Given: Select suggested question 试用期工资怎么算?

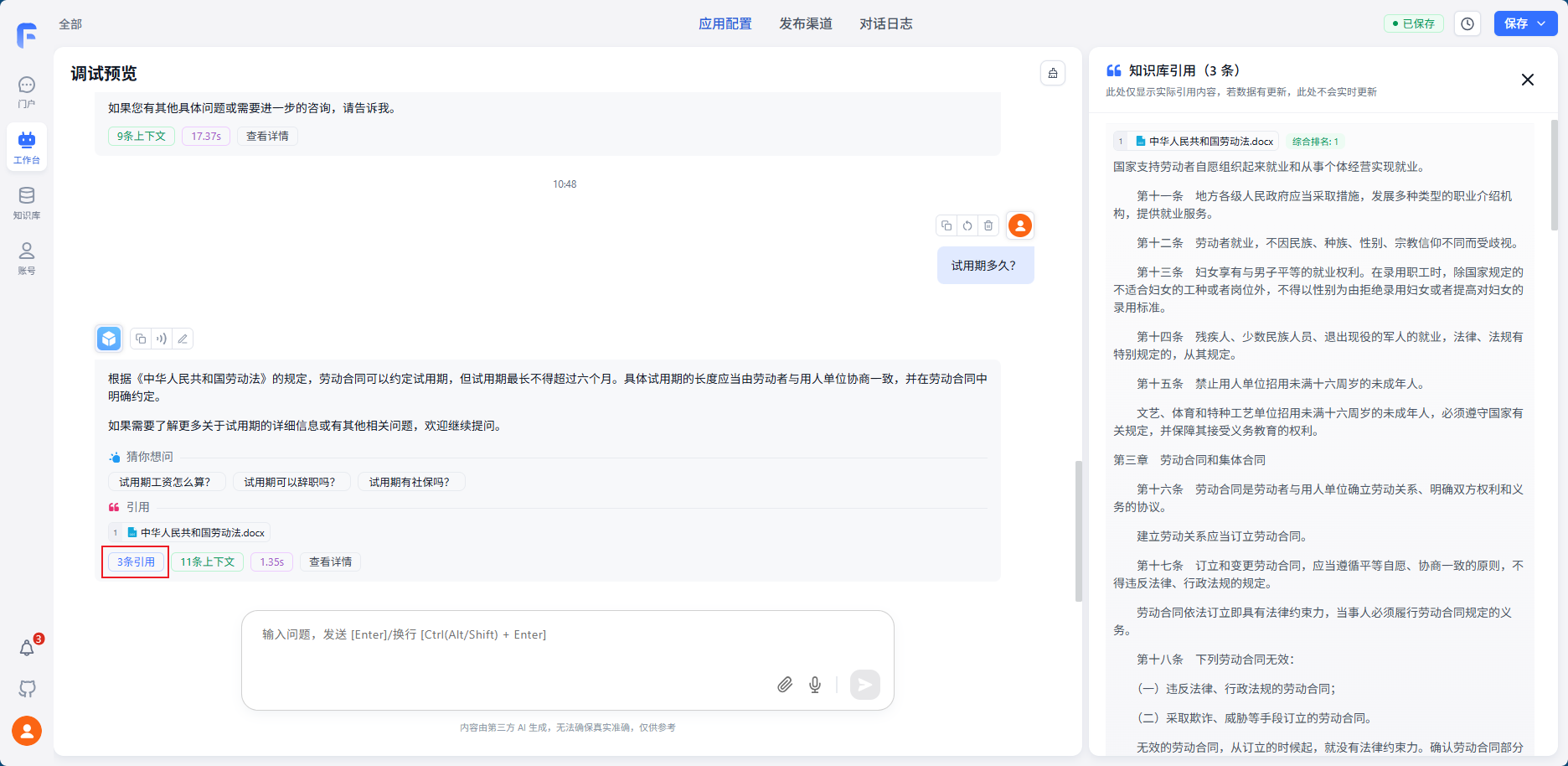Looking at the screenshot, I should (x=165, y=482).
